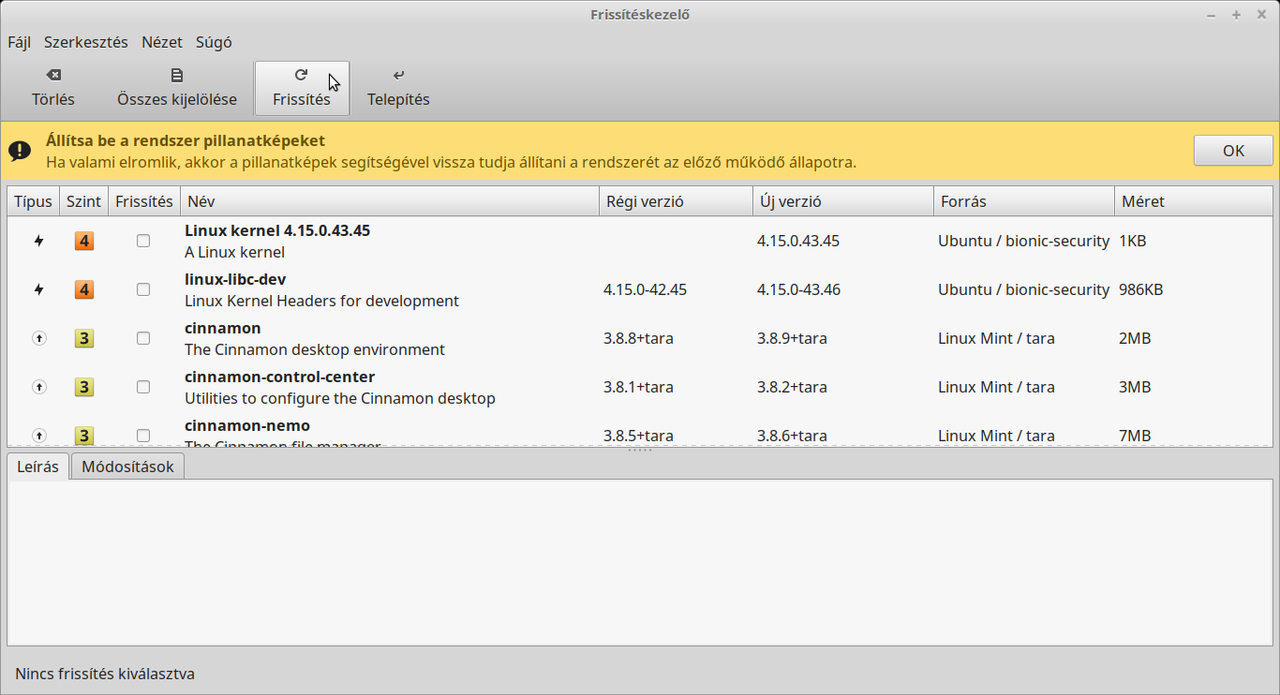Sort by the Frissítés column header
The width and height of the screenshot is (1280, 695).
click(144, 201)
